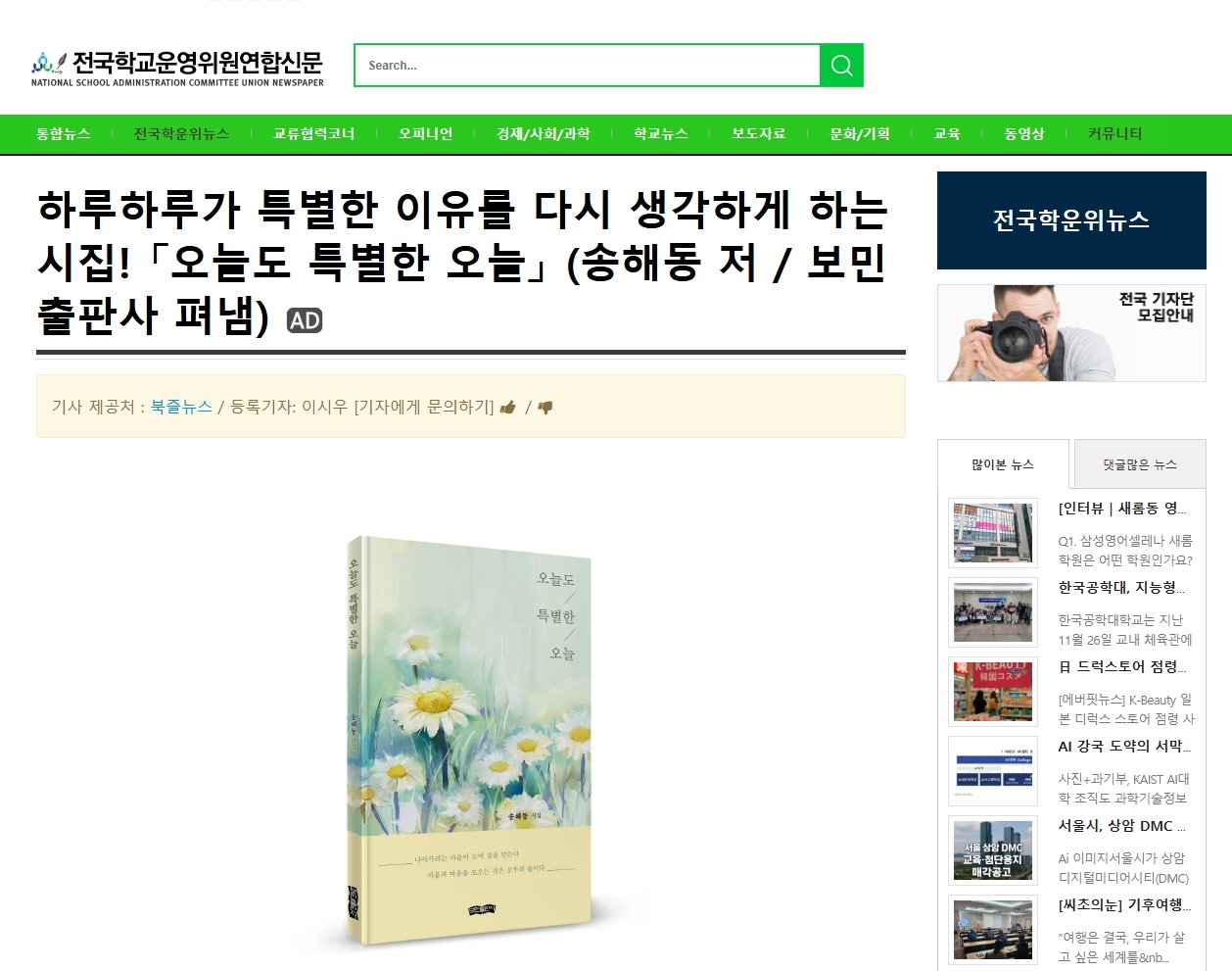Click the AD badge icon beside the title
Screen dimensions: 1232x971
pyautogui.click(x=304, y=320)
